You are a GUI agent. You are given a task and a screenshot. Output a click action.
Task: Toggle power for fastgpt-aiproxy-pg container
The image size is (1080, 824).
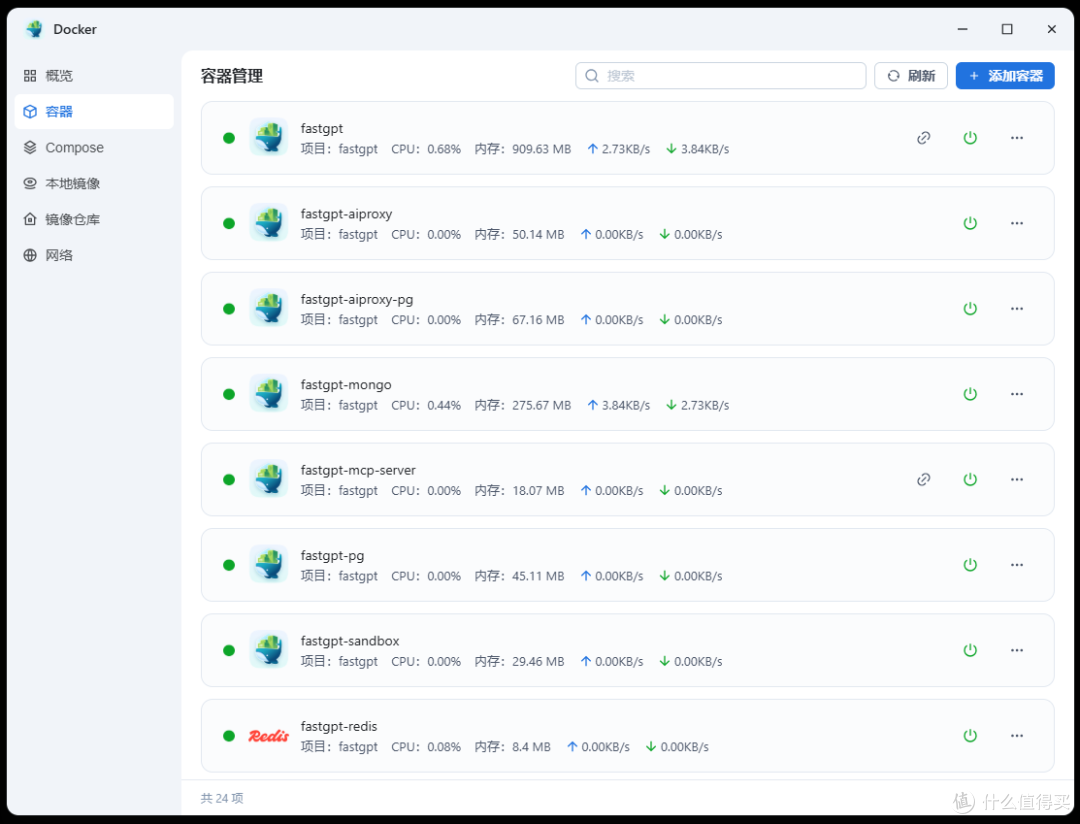[969, 309]
